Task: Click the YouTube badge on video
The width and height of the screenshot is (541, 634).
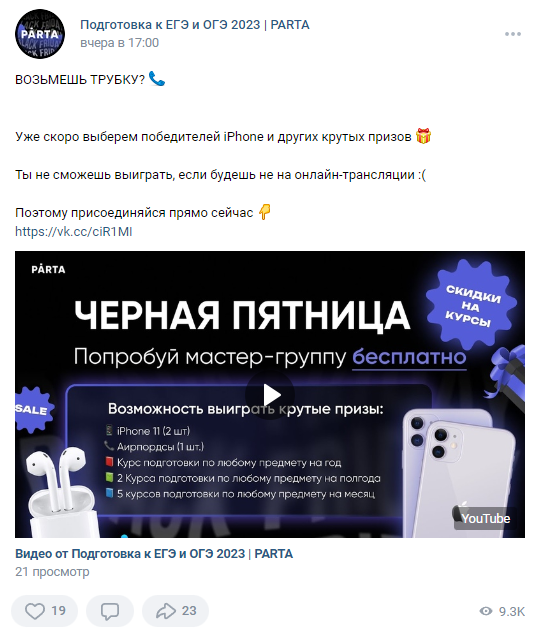Action: coord(486,518)
